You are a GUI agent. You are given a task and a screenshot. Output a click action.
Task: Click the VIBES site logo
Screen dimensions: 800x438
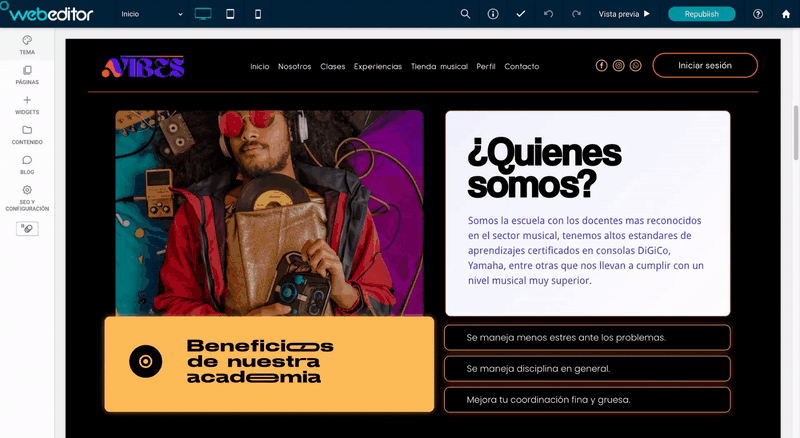[x=143, y=67]
